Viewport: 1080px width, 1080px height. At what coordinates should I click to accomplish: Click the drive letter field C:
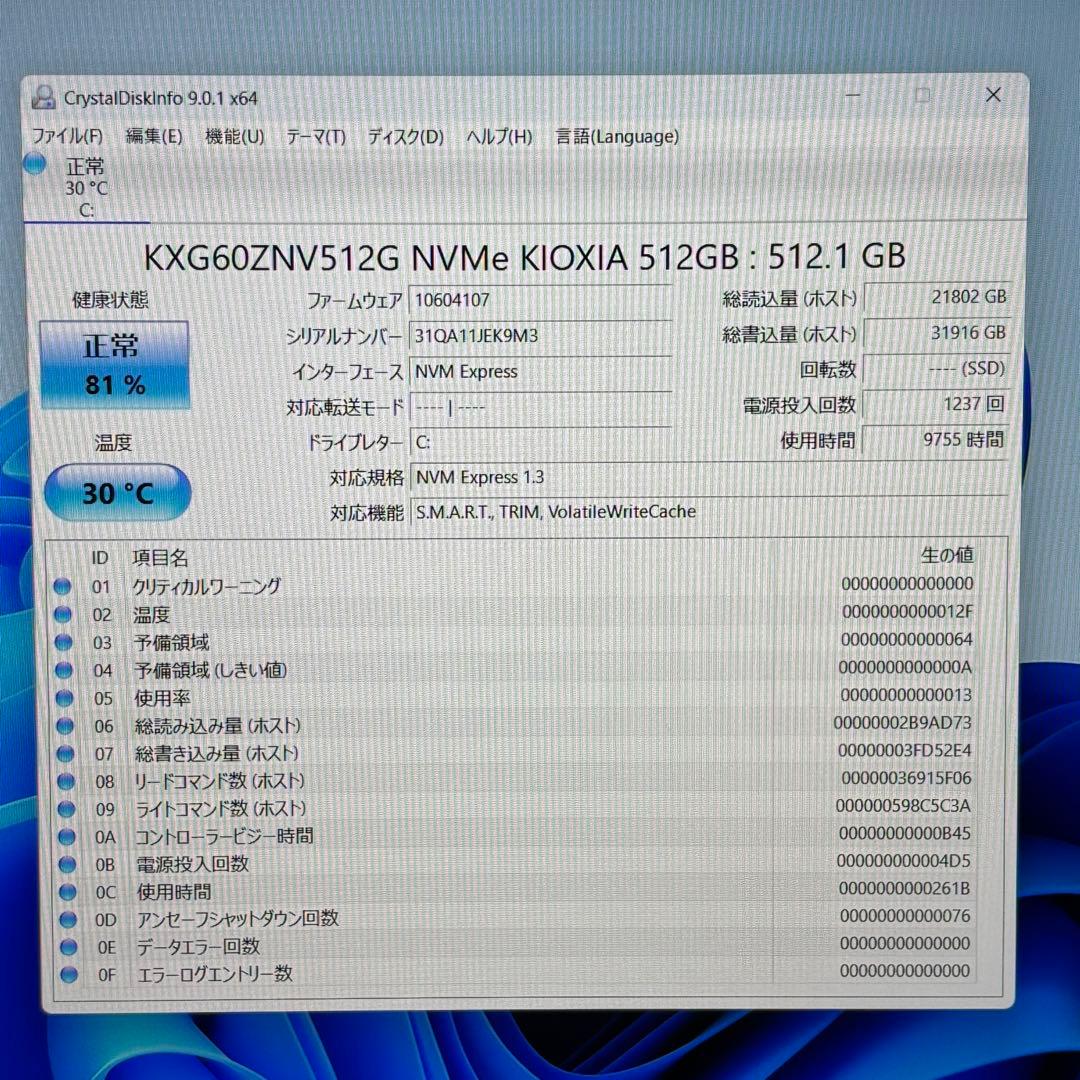point(541,442)
